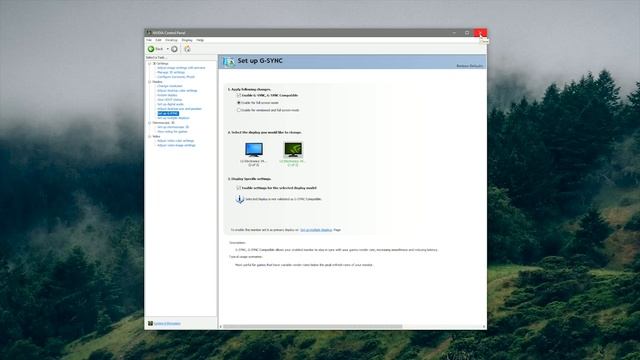640x360 pixels.
Task: Maximize the NVIDIA Control Panel window
Action: pos(467,33)
